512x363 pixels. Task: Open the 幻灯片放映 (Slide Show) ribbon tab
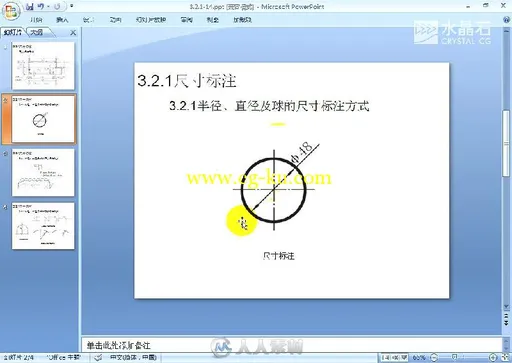point(151,20)
